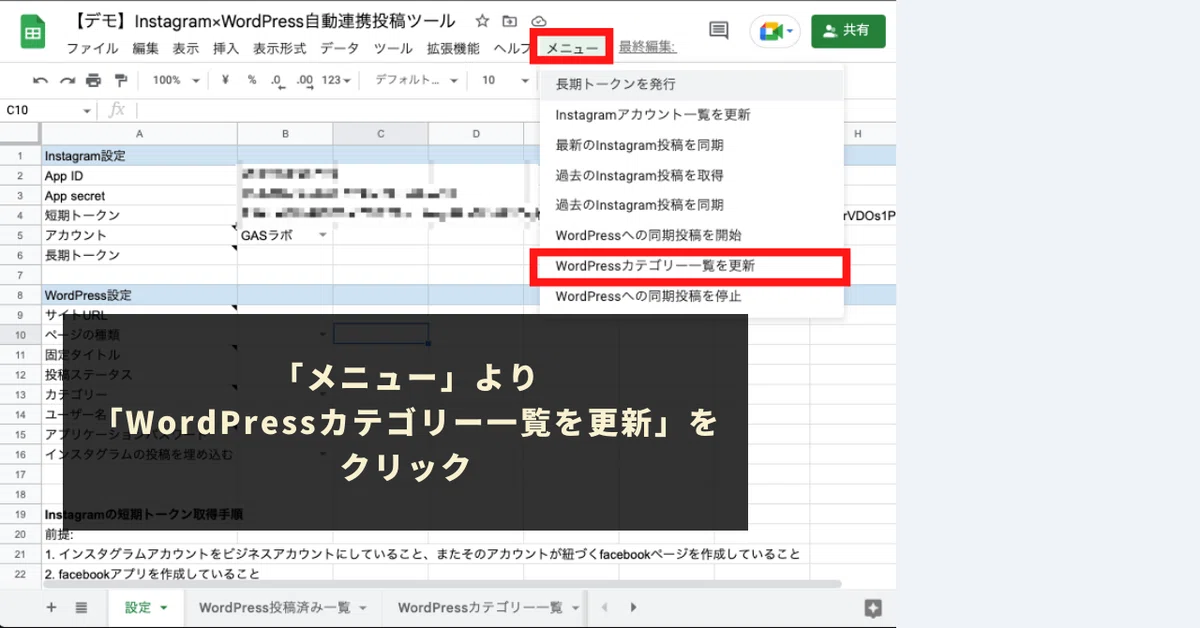Click the Undo toolbar icon
The width and height of the screenshot is (1200, 628).
point(41,80)
